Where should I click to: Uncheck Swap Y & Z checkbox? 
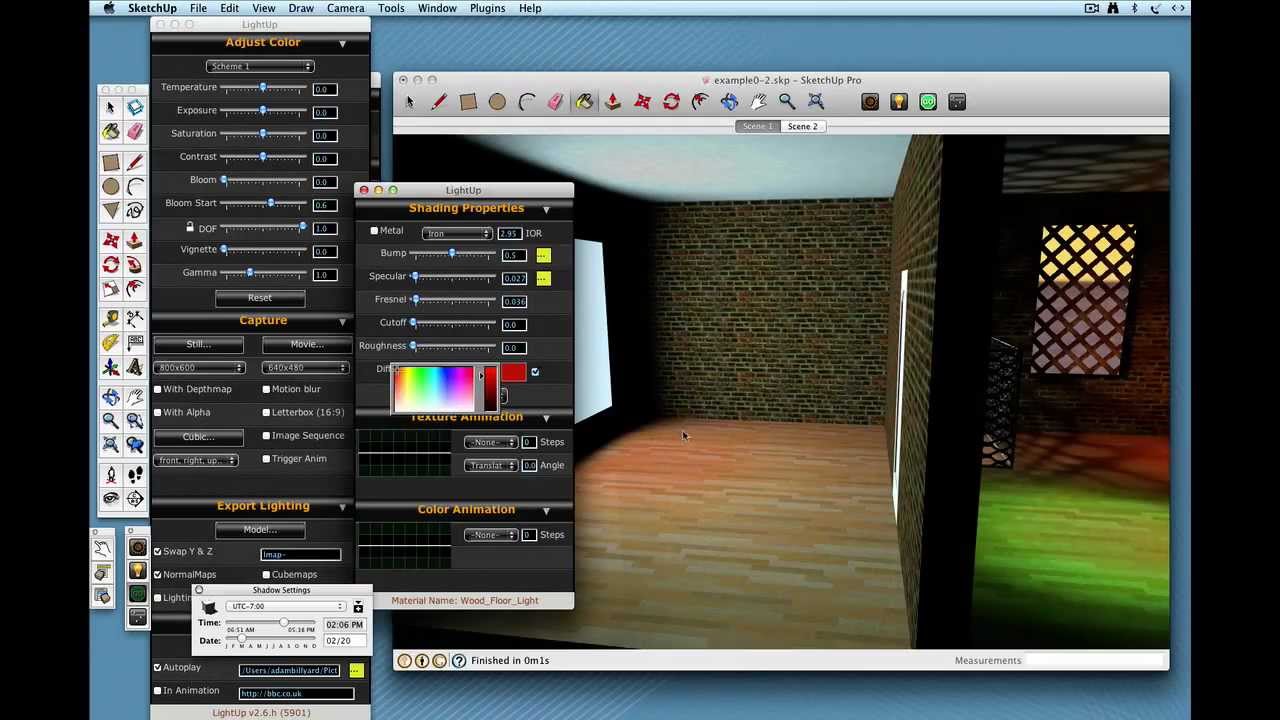pos(157,551)
